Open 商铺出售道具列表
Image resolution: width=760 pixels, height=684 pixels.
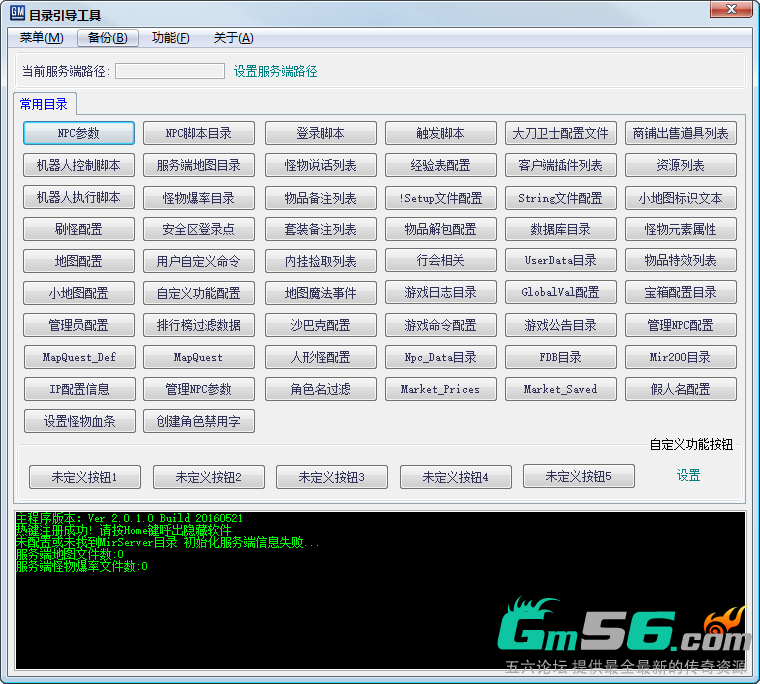[681, 133]
